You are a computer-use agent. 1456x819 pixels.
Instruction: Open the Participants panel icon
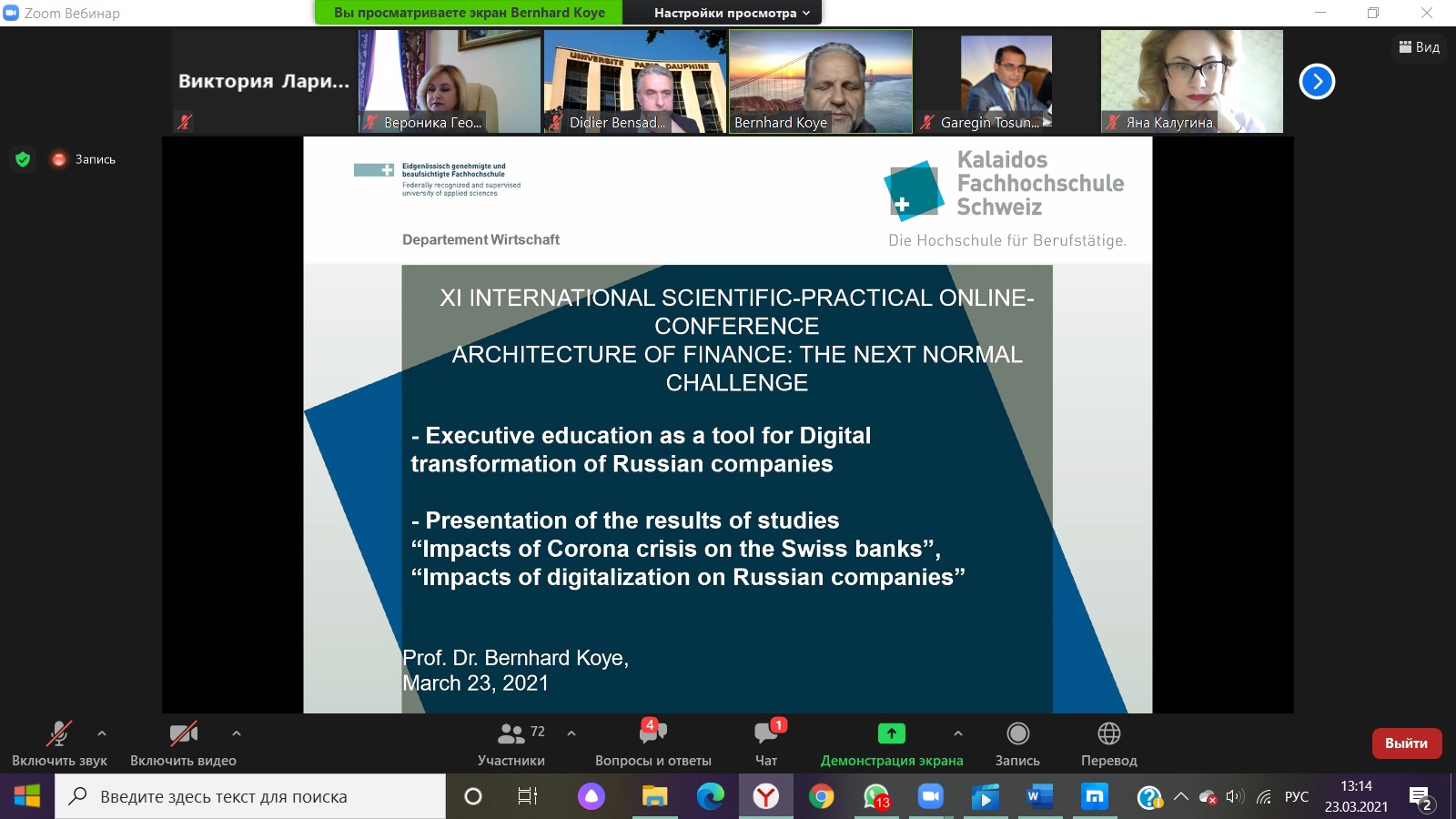[x=511, y=734]
